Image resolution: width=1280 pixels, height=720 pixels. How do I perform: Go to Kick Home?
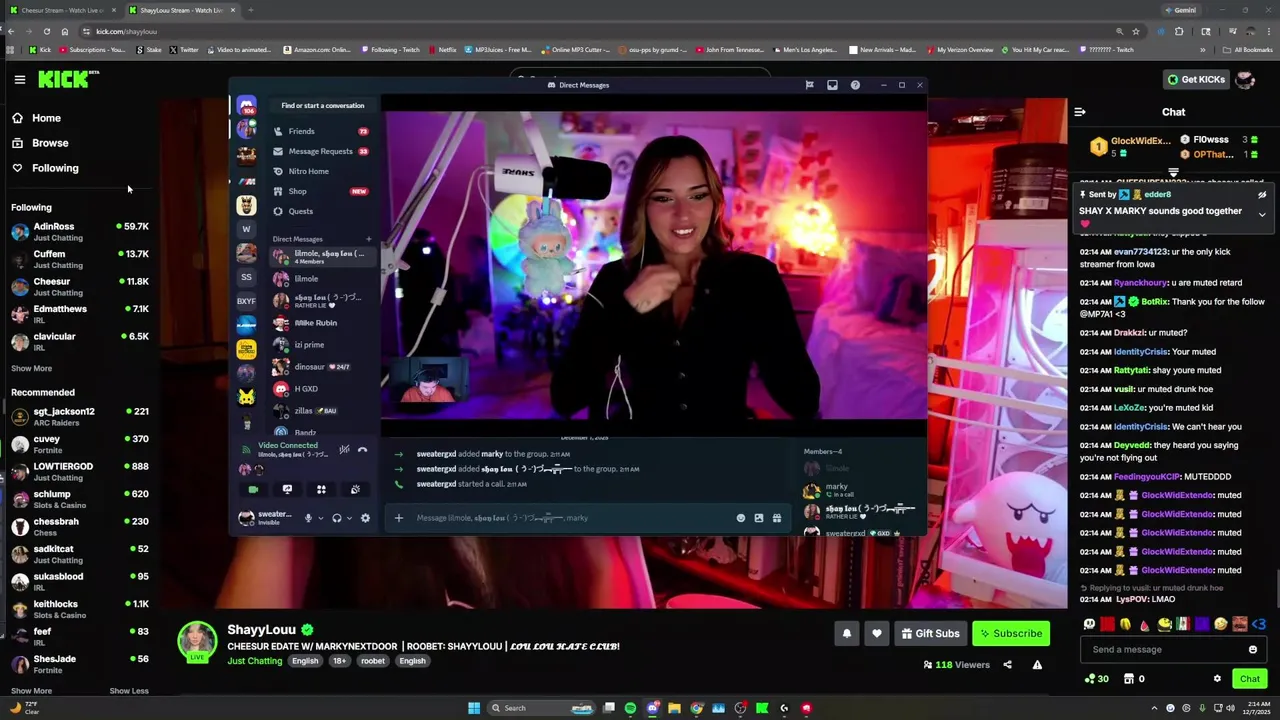click(46, 118)
